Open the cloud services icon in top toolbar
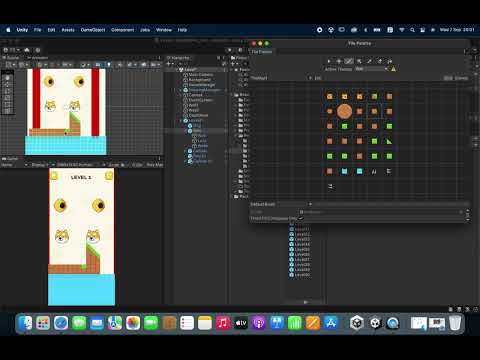480x360 pixels. (27, 50)
